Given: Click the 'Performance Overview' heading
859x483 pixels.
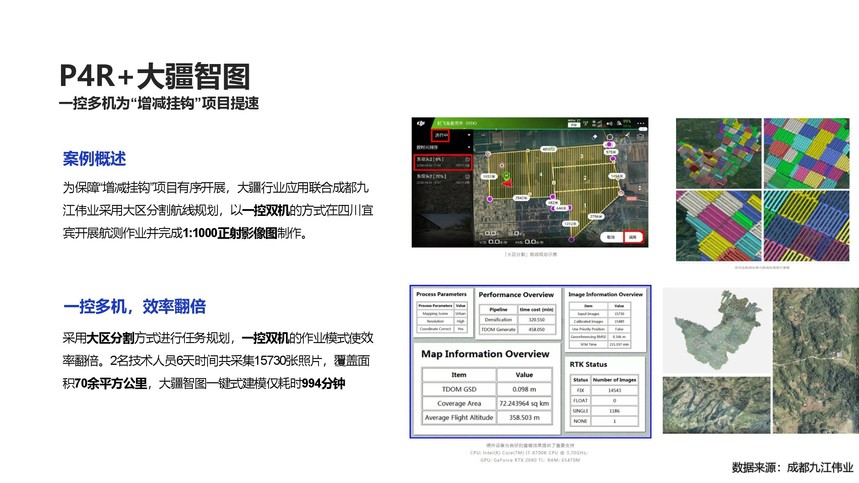Looking at the screenshot, I should point(516,295).
